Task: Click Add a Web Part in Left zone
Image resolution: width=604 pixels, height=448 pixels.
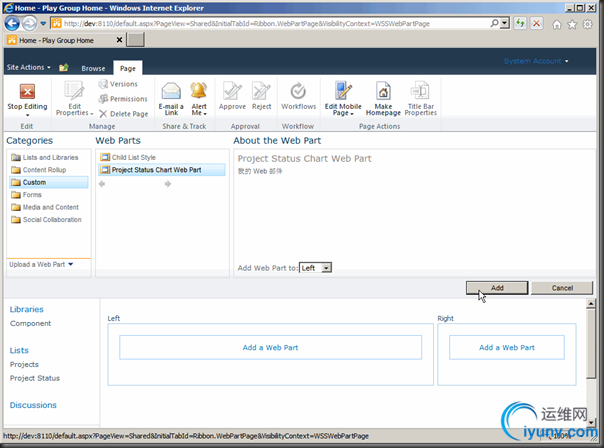Action: (270, 347)
